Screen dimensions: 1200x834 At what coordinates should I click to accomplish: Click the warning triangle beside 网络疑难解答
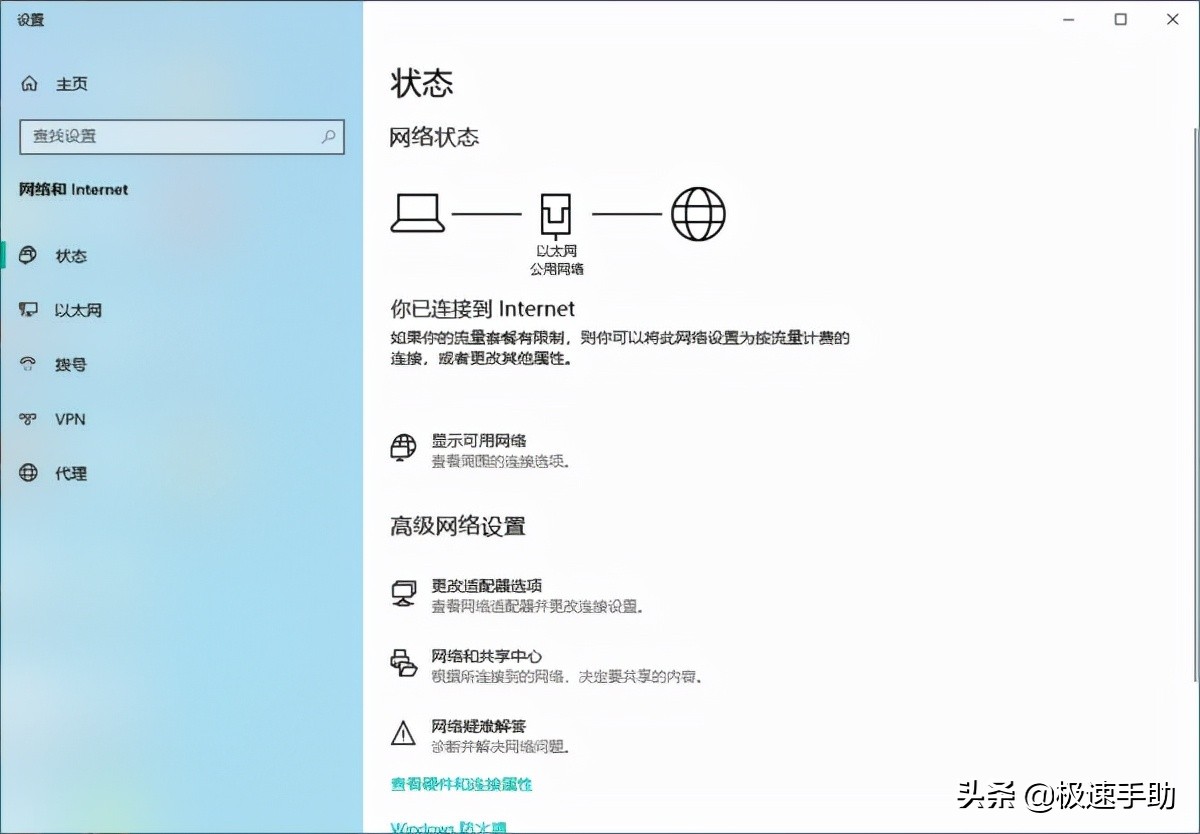pyautogui.click(x=403, y=735)
